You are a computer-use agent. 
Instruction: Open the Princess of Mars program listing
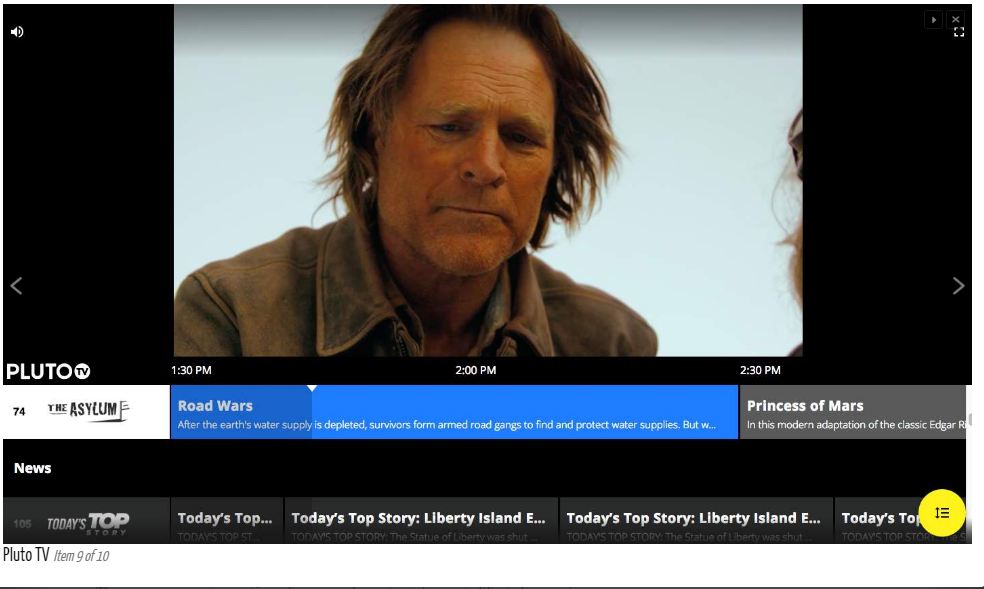pos(853,412)
